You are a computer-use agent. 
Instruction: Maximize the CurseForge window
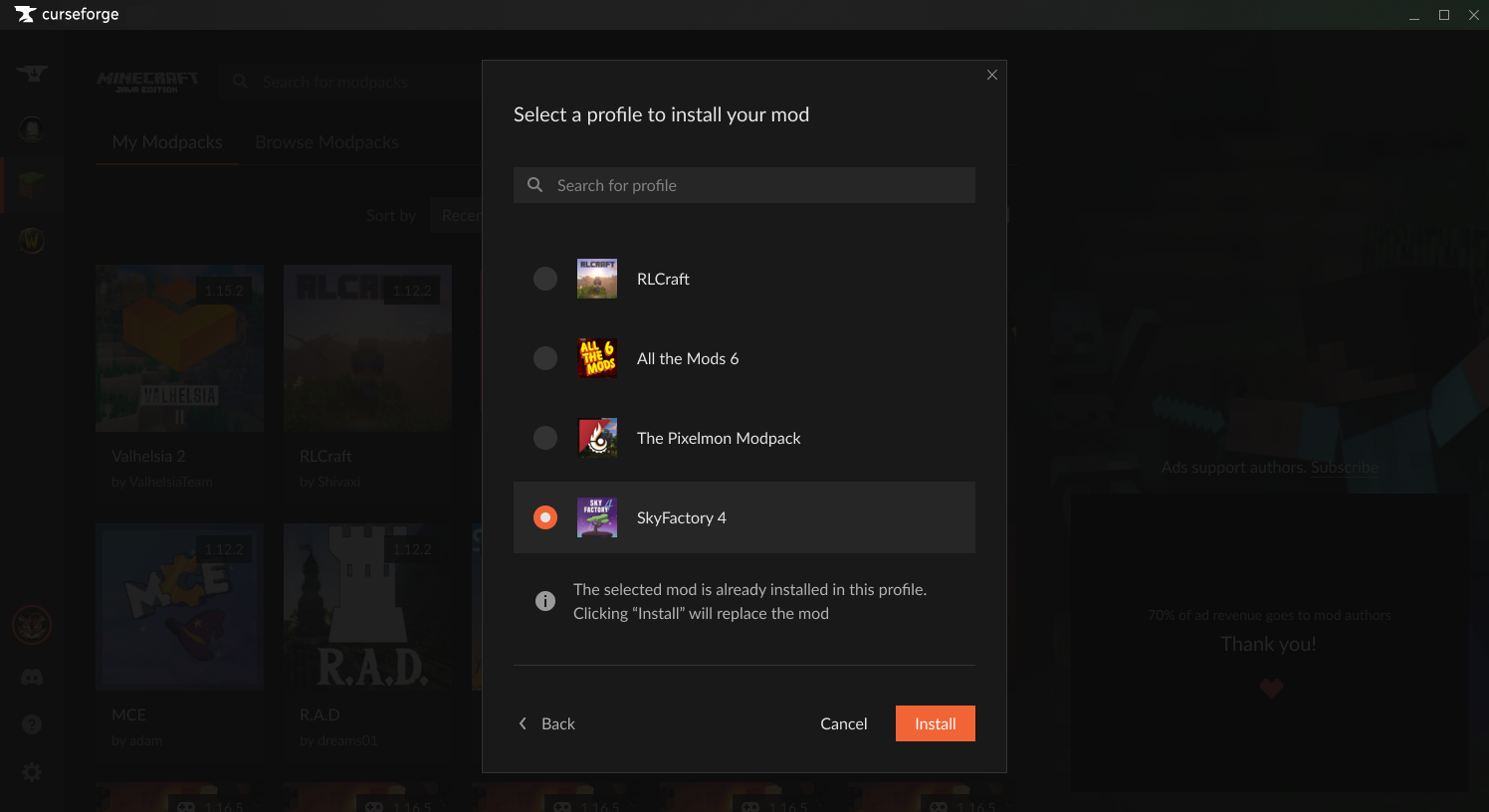1444,15
